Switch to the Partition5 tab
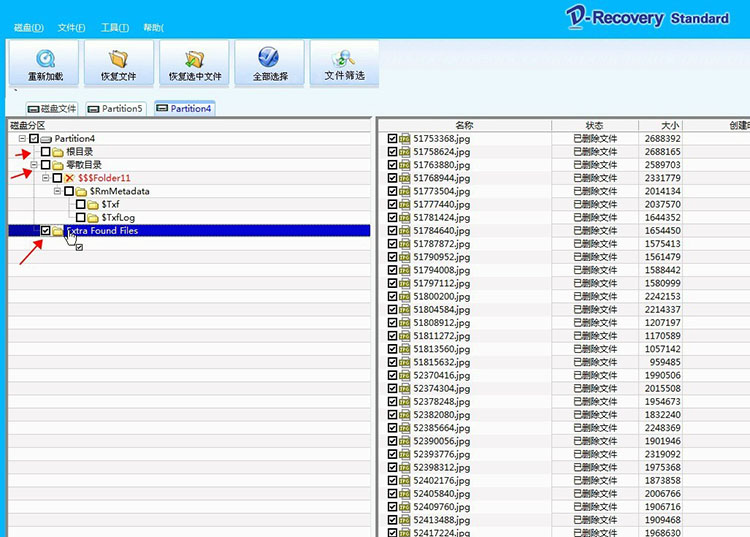 coord(116,109)
